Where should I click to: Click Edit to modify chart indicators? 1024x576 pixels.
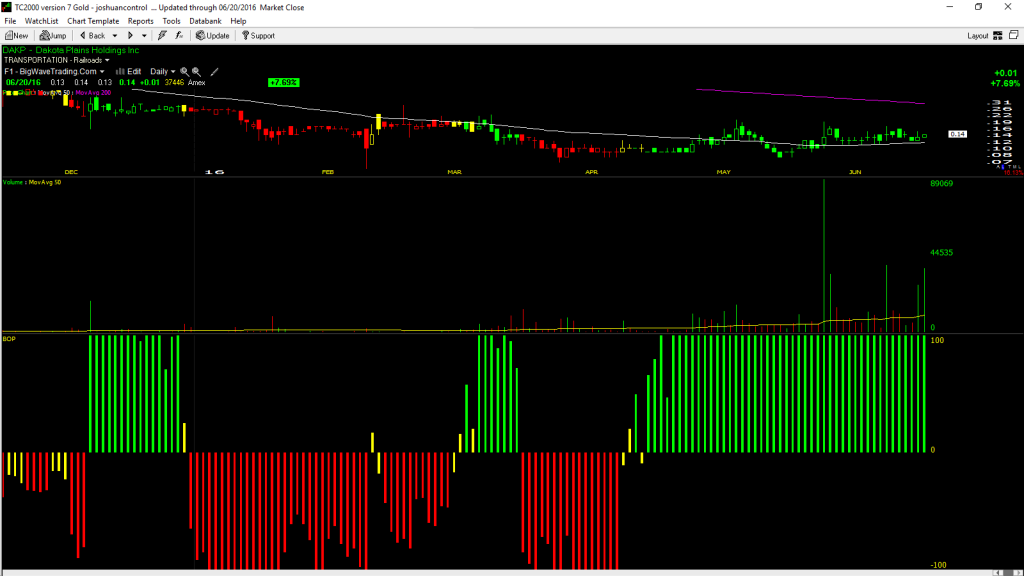tap(129, 72)
